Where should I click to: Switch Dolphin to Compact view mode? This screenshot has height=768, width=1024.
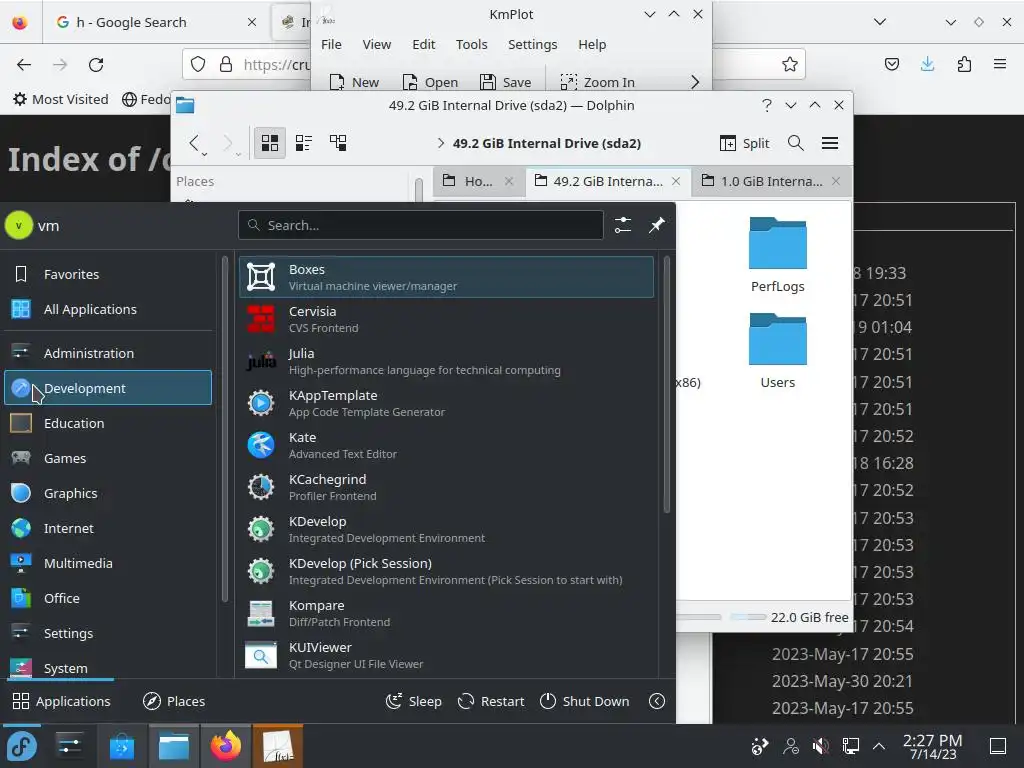(304, 143)
